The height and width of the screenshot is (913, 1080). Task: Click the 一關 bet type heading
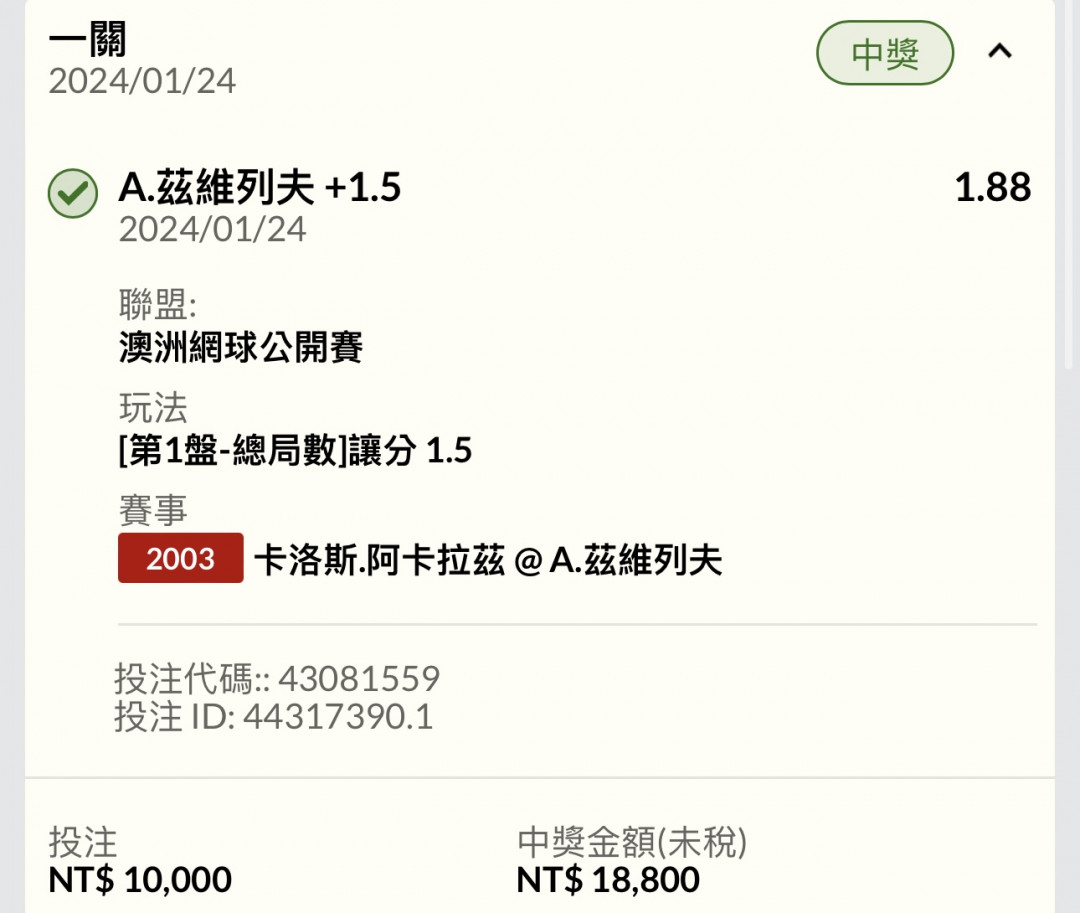pyautogui.click(x=87, y=39)
